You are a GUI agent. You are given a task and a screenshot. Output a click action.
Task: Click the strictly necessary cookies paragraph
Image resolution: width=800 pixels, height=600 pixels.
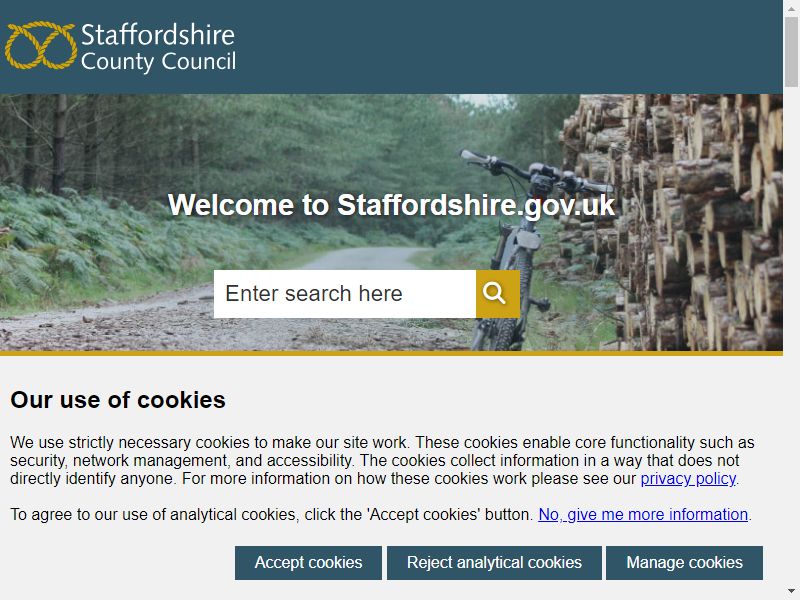(382, 460)
